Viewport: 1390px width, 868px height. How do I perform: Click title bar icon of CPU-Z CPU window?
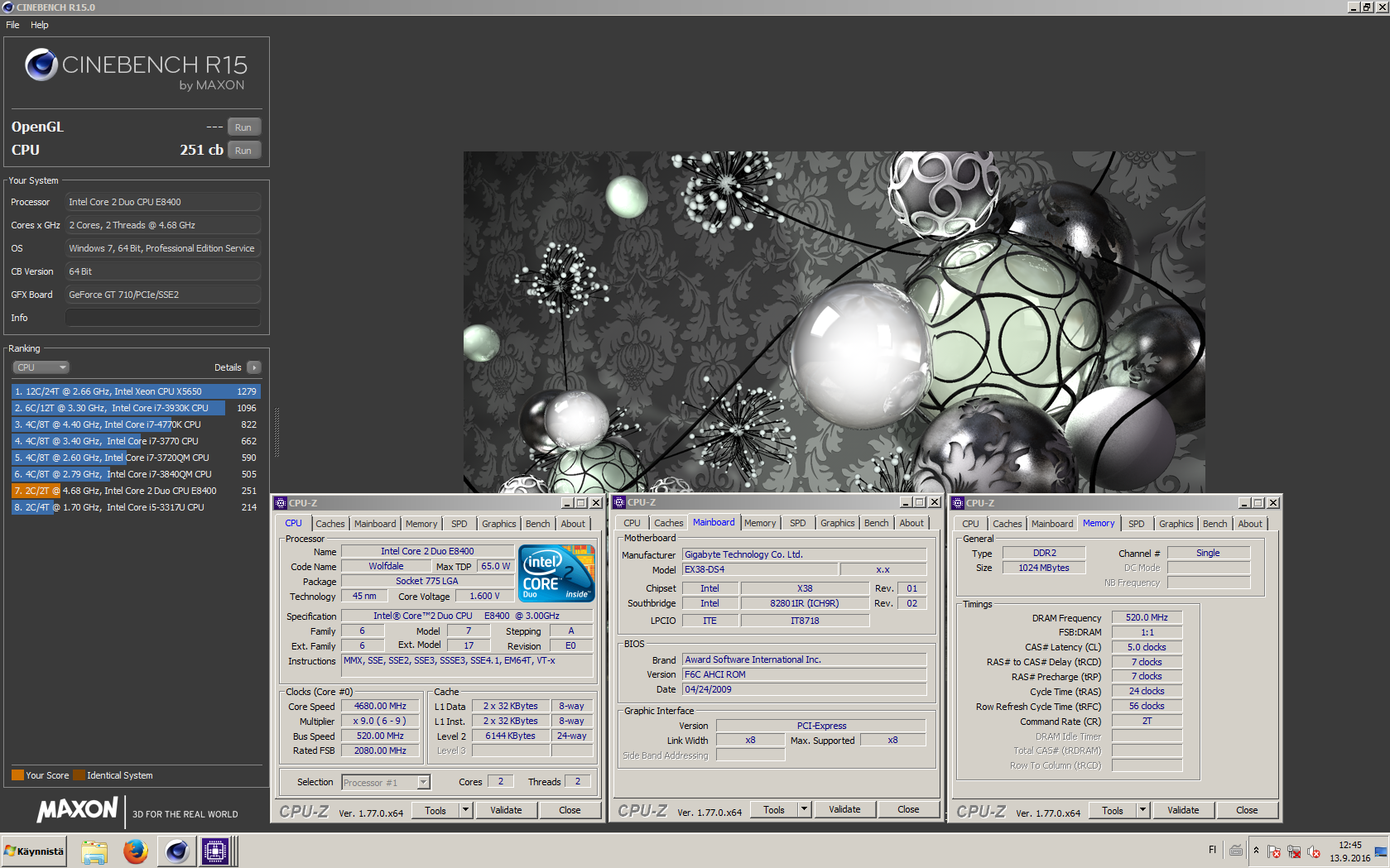coord(281,503)
